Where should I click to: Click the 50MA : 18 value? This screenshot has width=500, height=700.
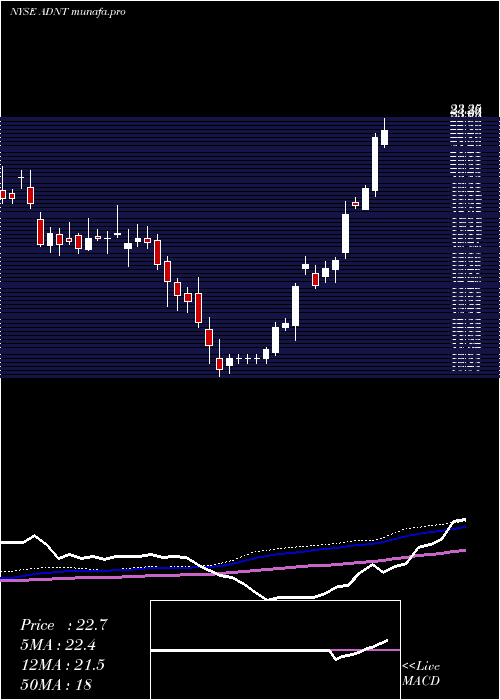(x=56, y=684)
